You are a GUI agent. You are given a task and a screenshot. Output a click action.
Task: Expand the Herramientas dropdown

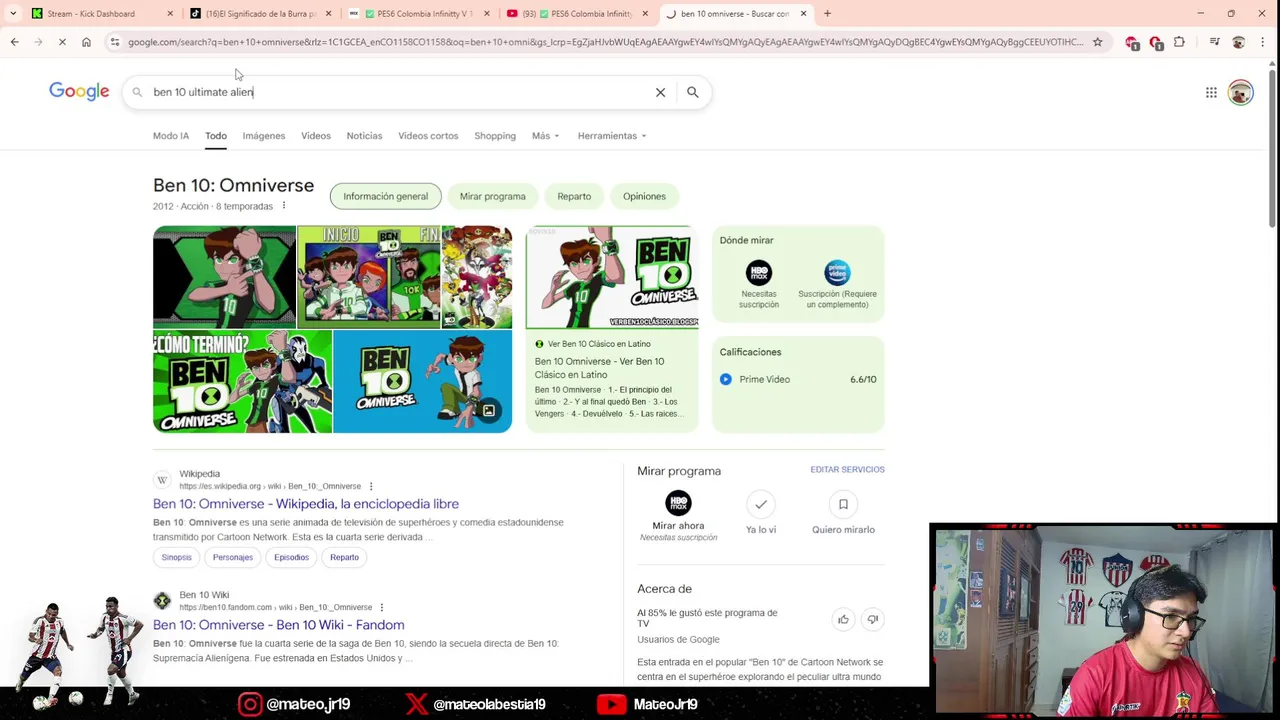[x=611, y=136]
